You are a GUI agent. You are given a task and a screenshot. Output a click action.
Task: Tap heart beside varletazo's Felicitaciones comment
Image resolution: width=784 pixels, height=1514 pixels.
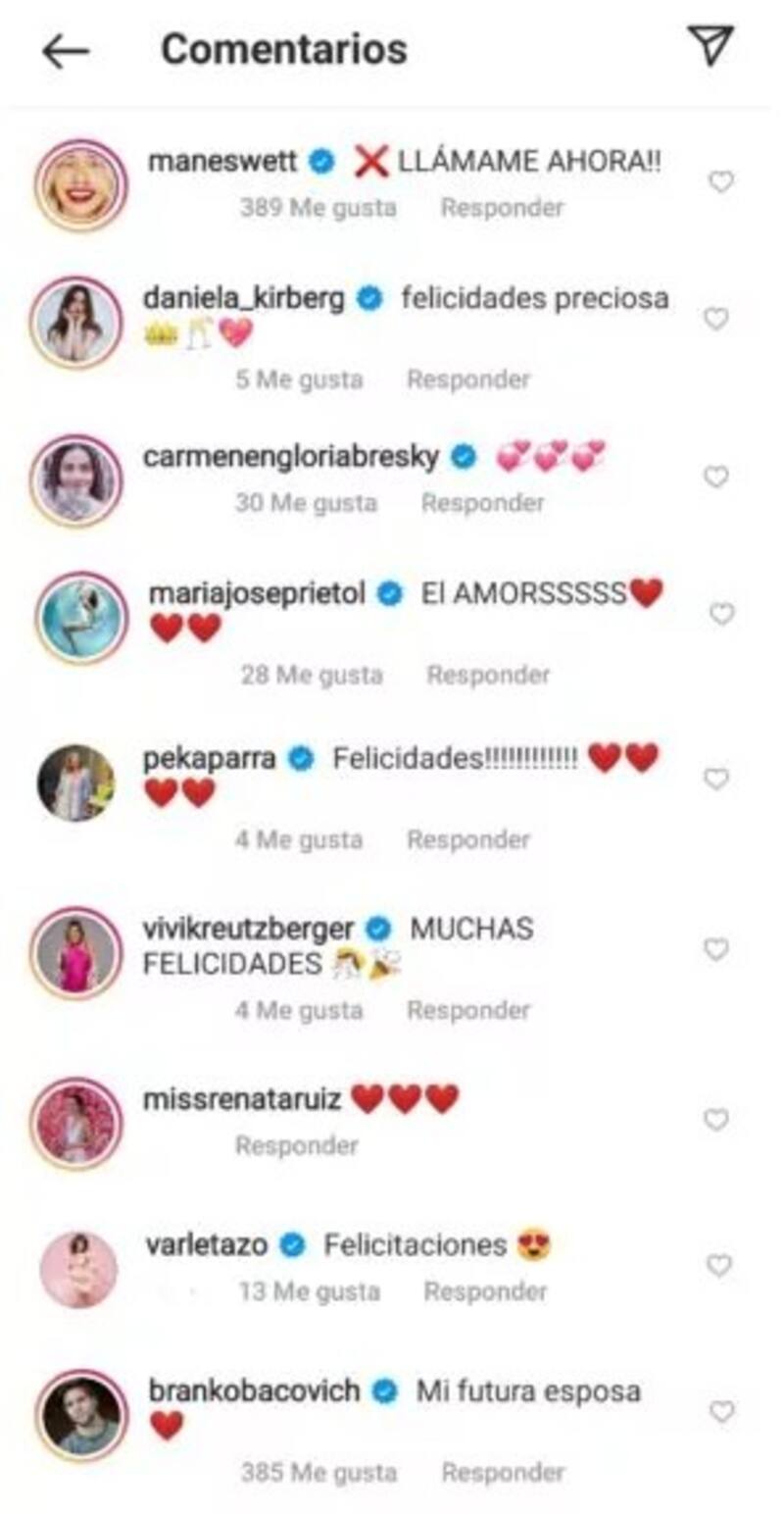click(719, 1266)
